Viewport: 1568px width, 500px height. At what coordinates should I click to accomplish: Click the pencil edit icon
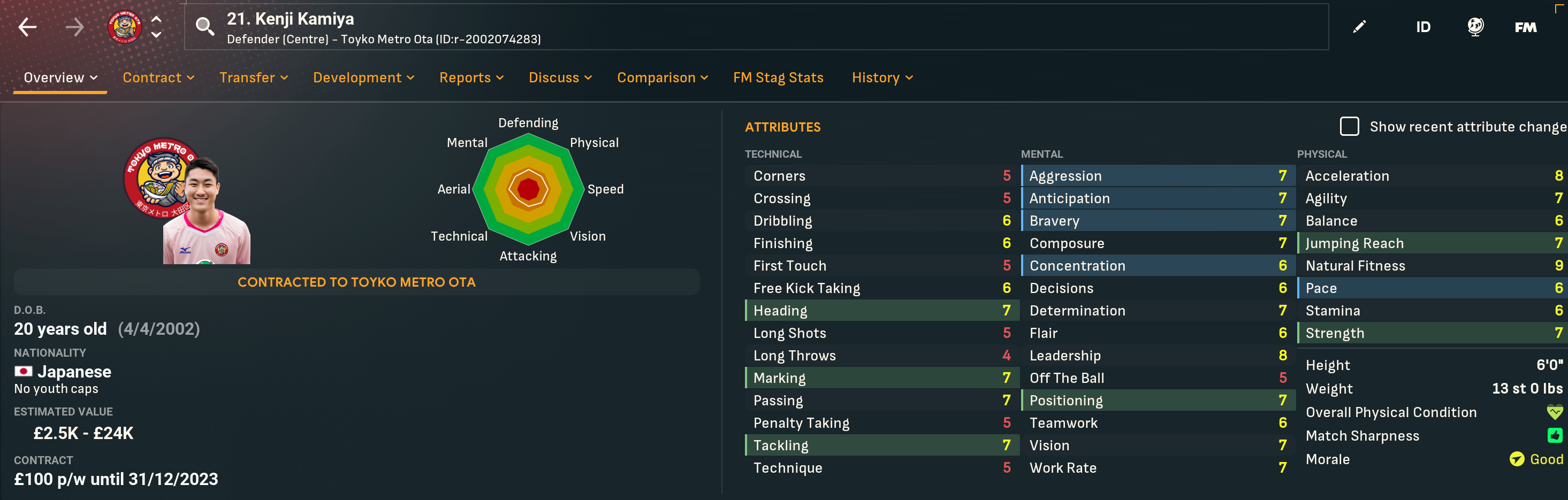tap(1359, 27)
